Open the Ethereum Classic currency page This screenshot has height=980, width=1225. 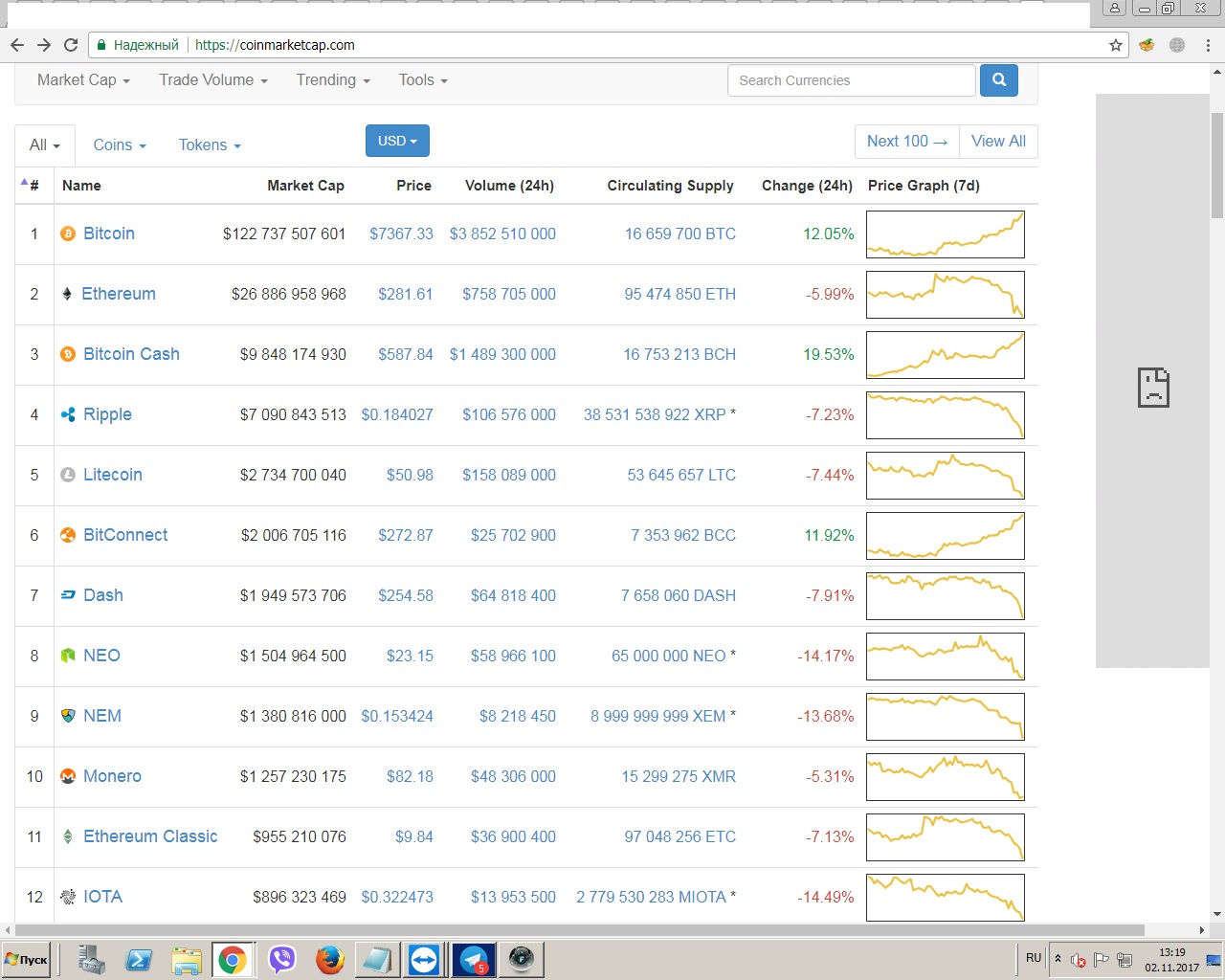coord(150,836)
